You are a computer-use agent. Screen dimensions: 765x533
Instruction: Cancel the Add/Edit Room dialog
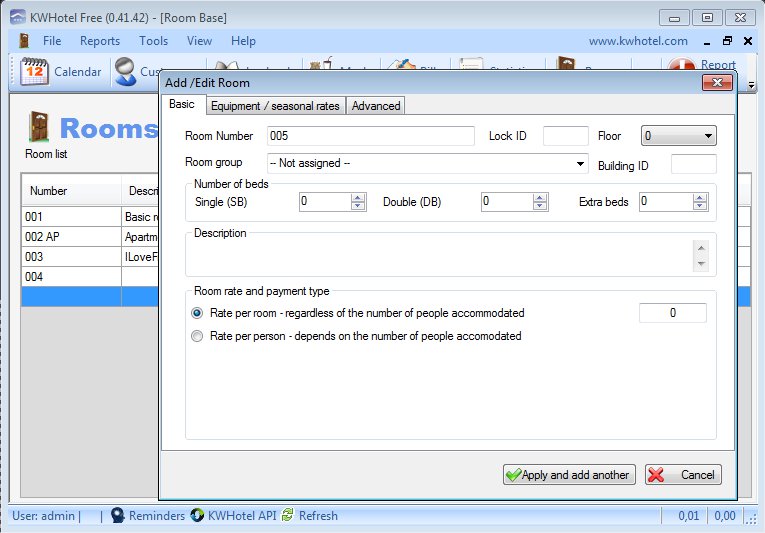[x=683, y=475]
